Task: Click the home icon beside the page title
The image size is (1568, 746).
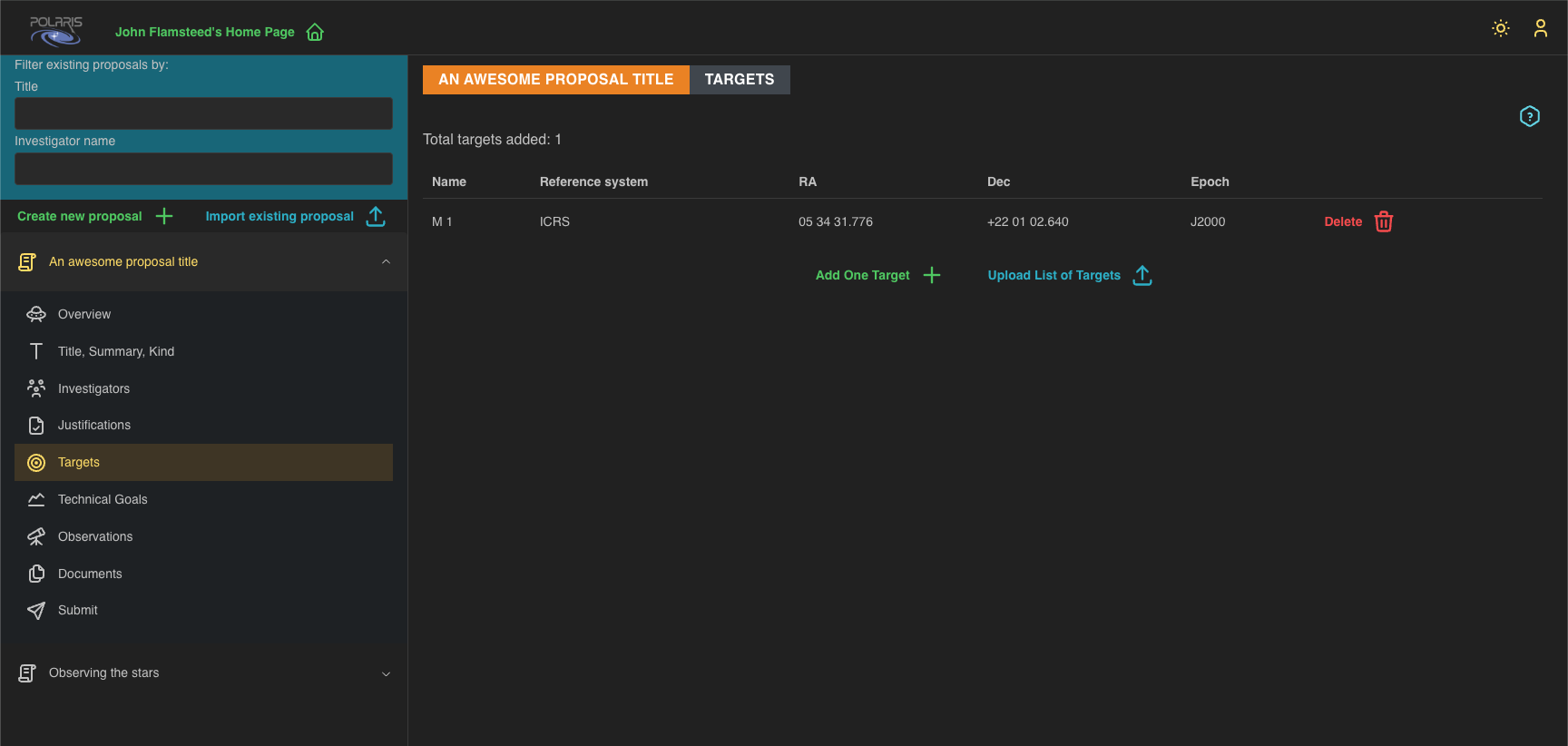Action: coord(315,33)
